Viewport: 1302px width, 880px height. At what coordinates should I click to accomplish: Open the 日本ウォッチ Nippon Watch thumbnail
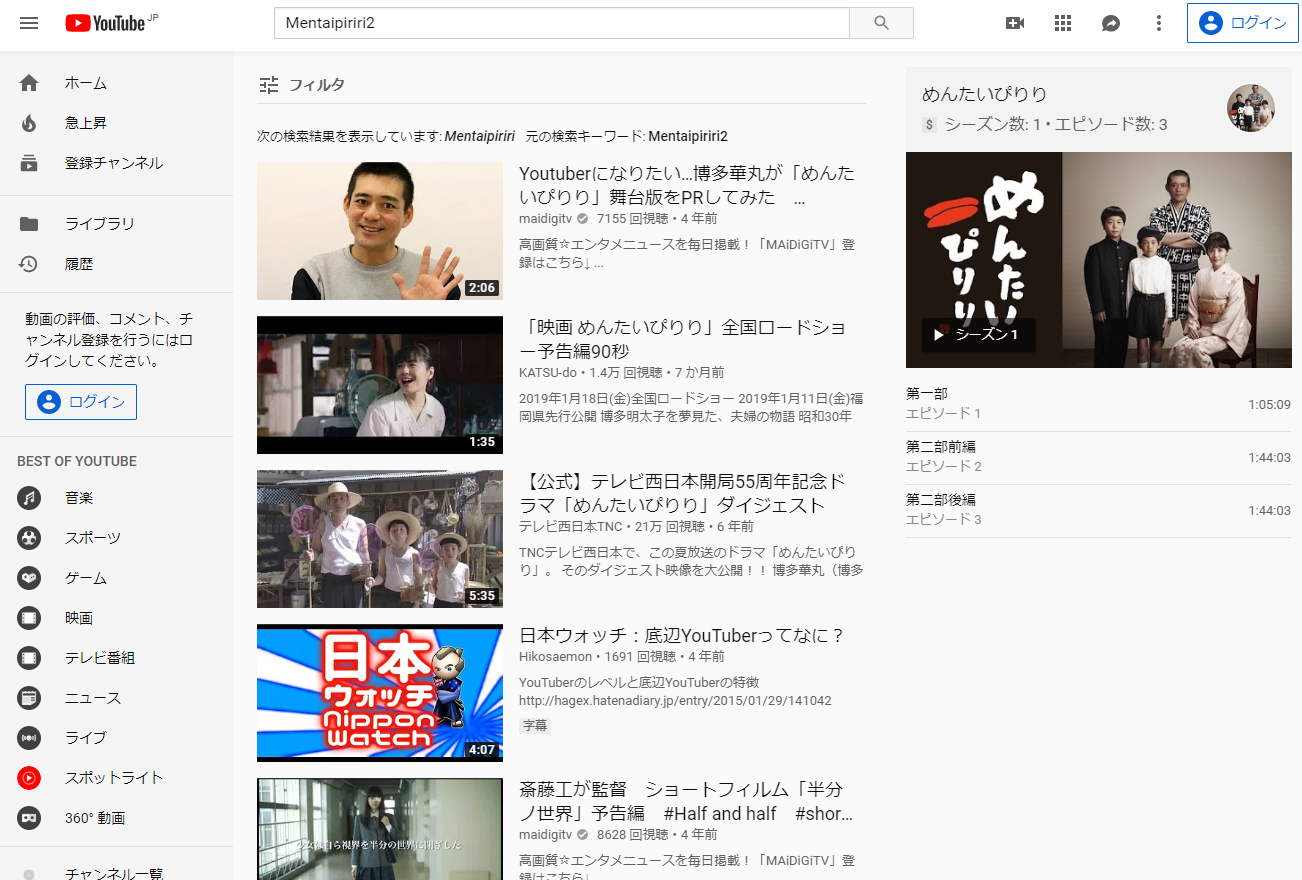pos(380,693)
